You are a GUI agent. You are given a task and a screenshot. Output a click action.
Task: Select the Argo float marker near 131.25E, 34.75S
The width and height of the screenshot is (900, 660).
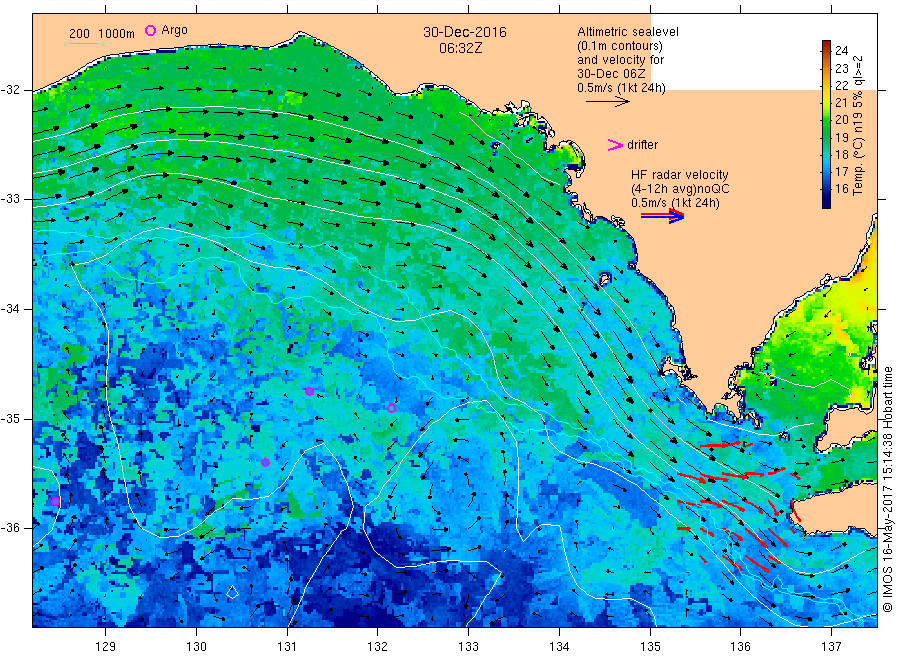click(x=309, y=391)
